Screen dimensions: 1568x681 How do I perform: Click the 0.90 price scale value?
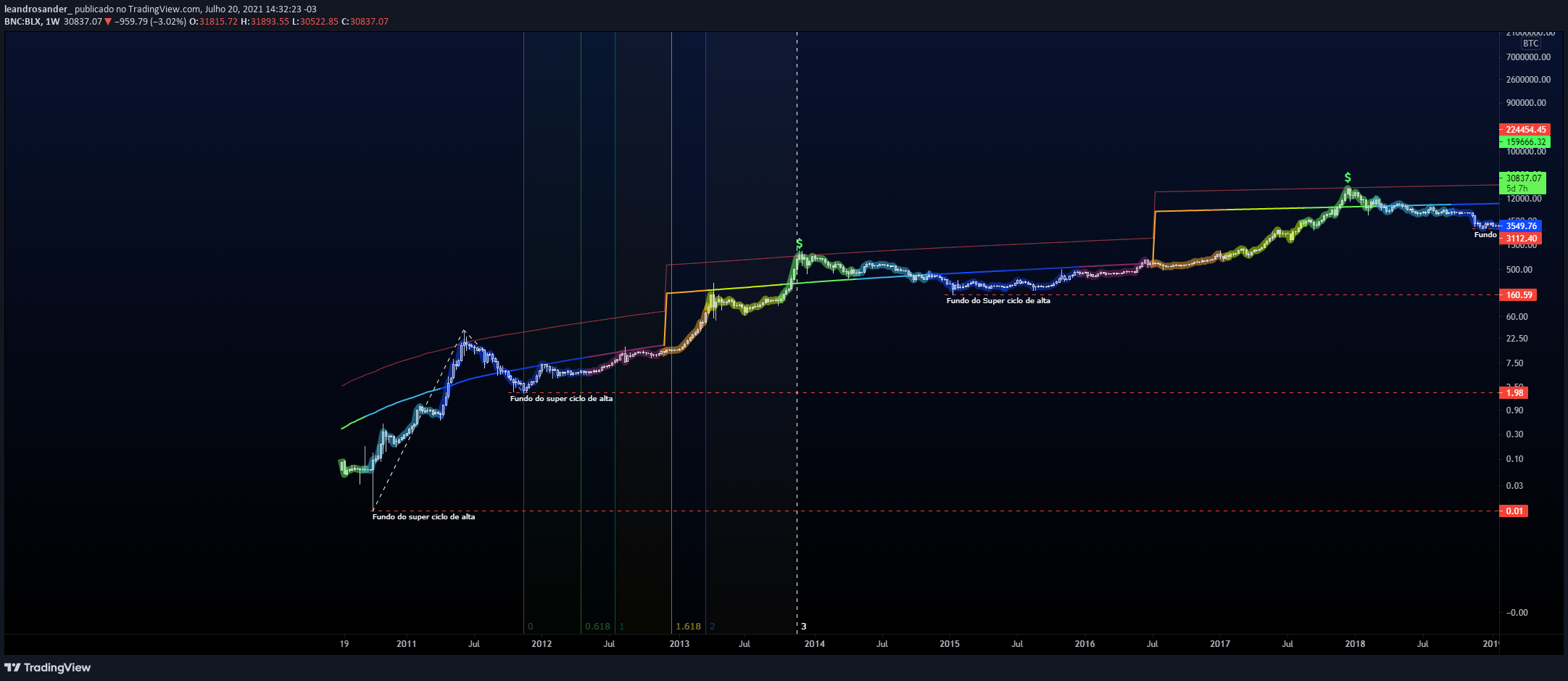(1515, 410)
